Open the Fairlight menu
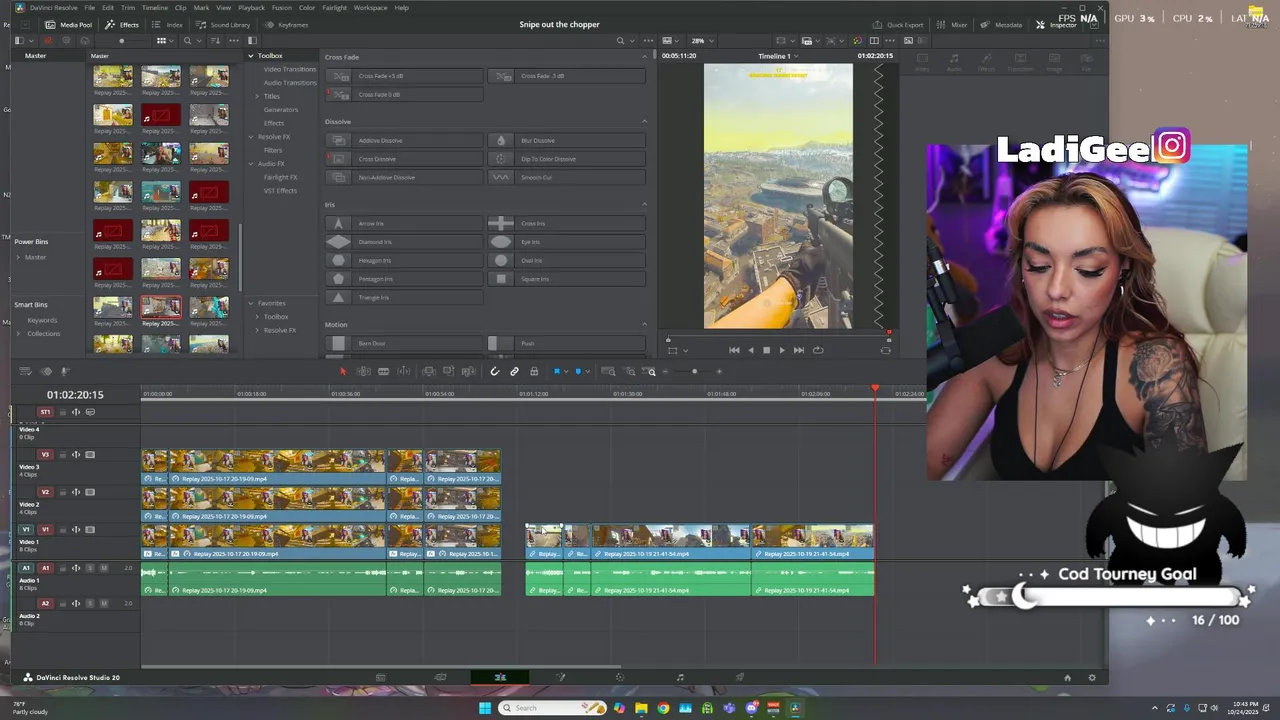 tap(334, 7)
